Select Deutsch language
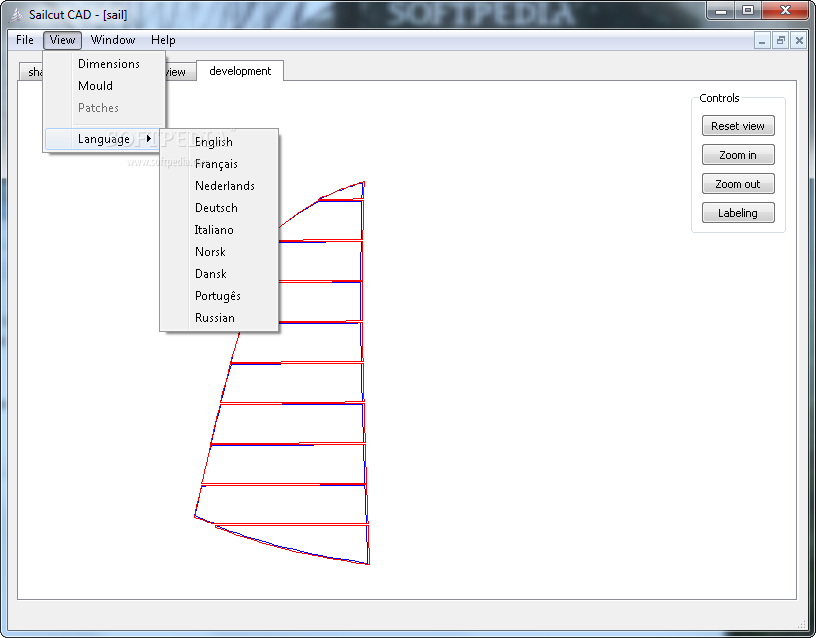This screenshot has height=638, width=816. [219, 208]
